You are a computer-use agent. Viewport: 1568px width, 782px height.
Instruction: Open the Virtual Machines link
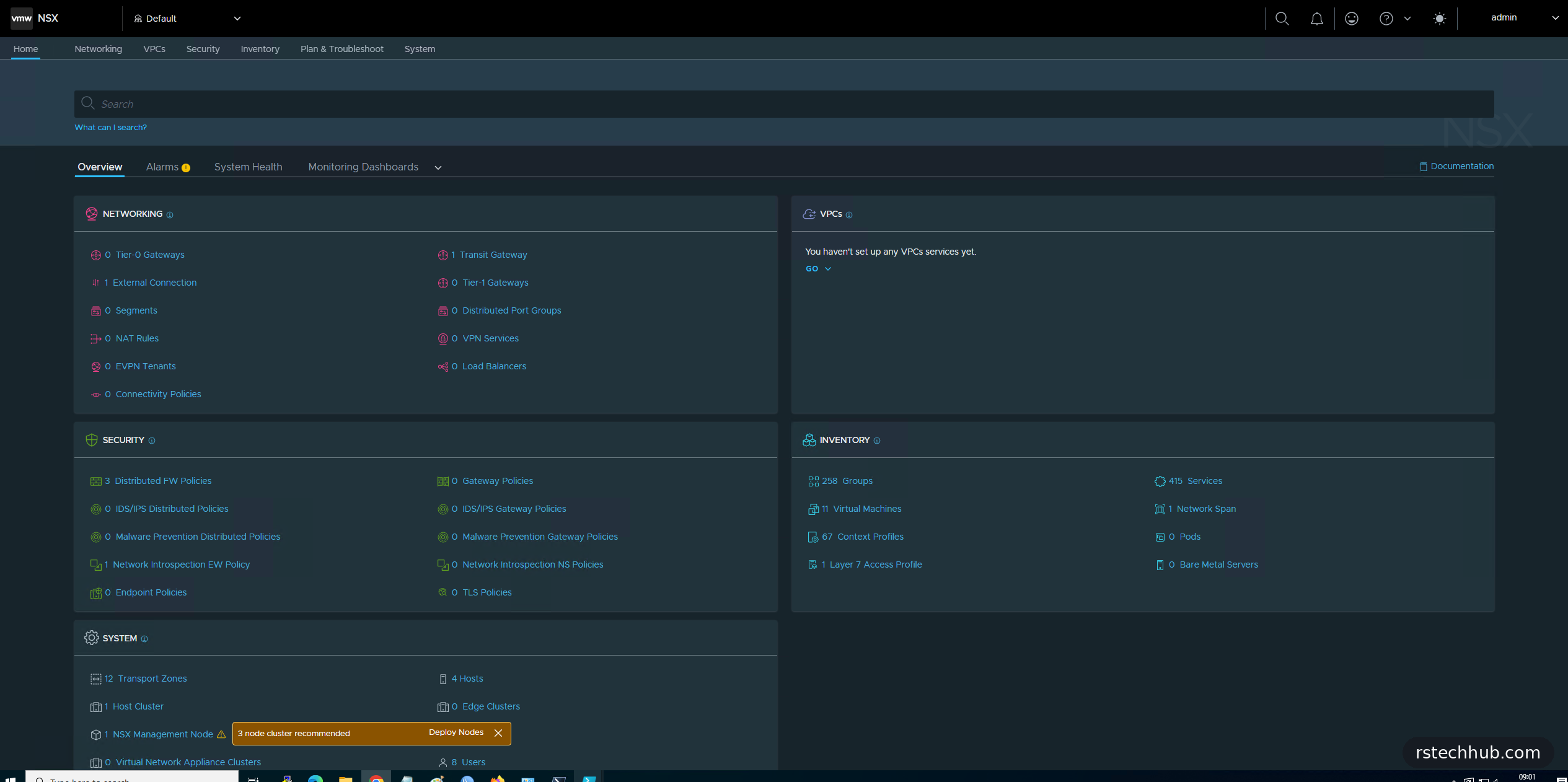[x=866, y=509]
